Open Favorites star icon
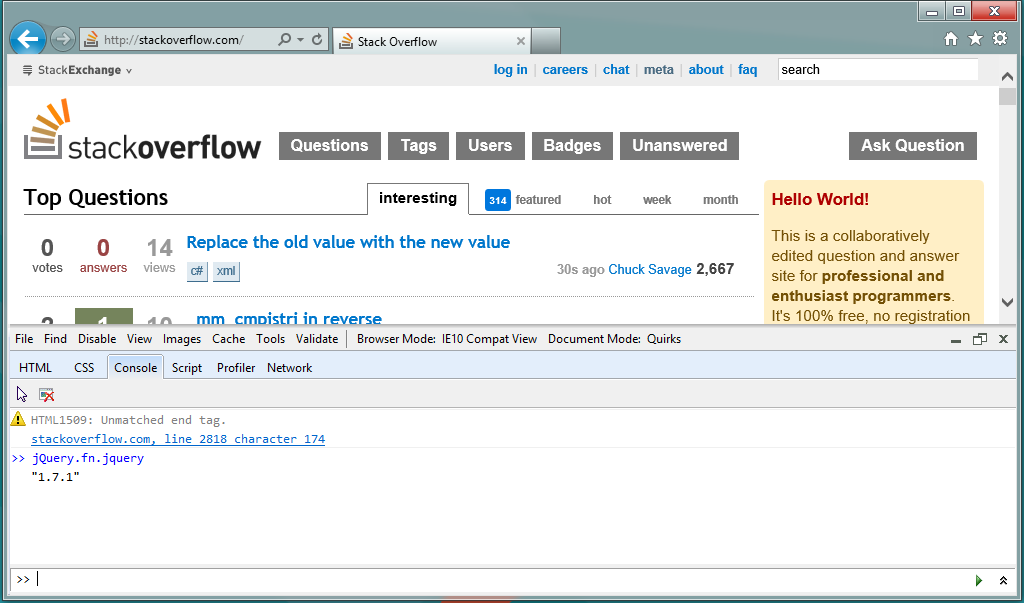 click(x=976, y=39)
